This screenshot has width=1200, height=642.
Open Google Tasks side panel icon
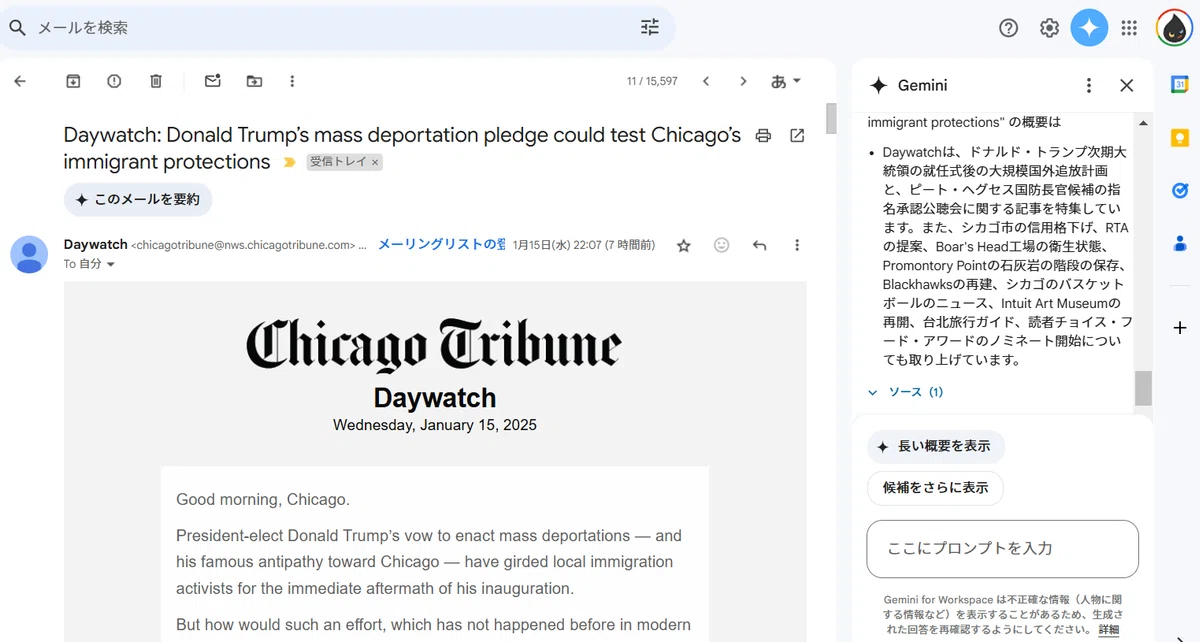click(1180, 190)
